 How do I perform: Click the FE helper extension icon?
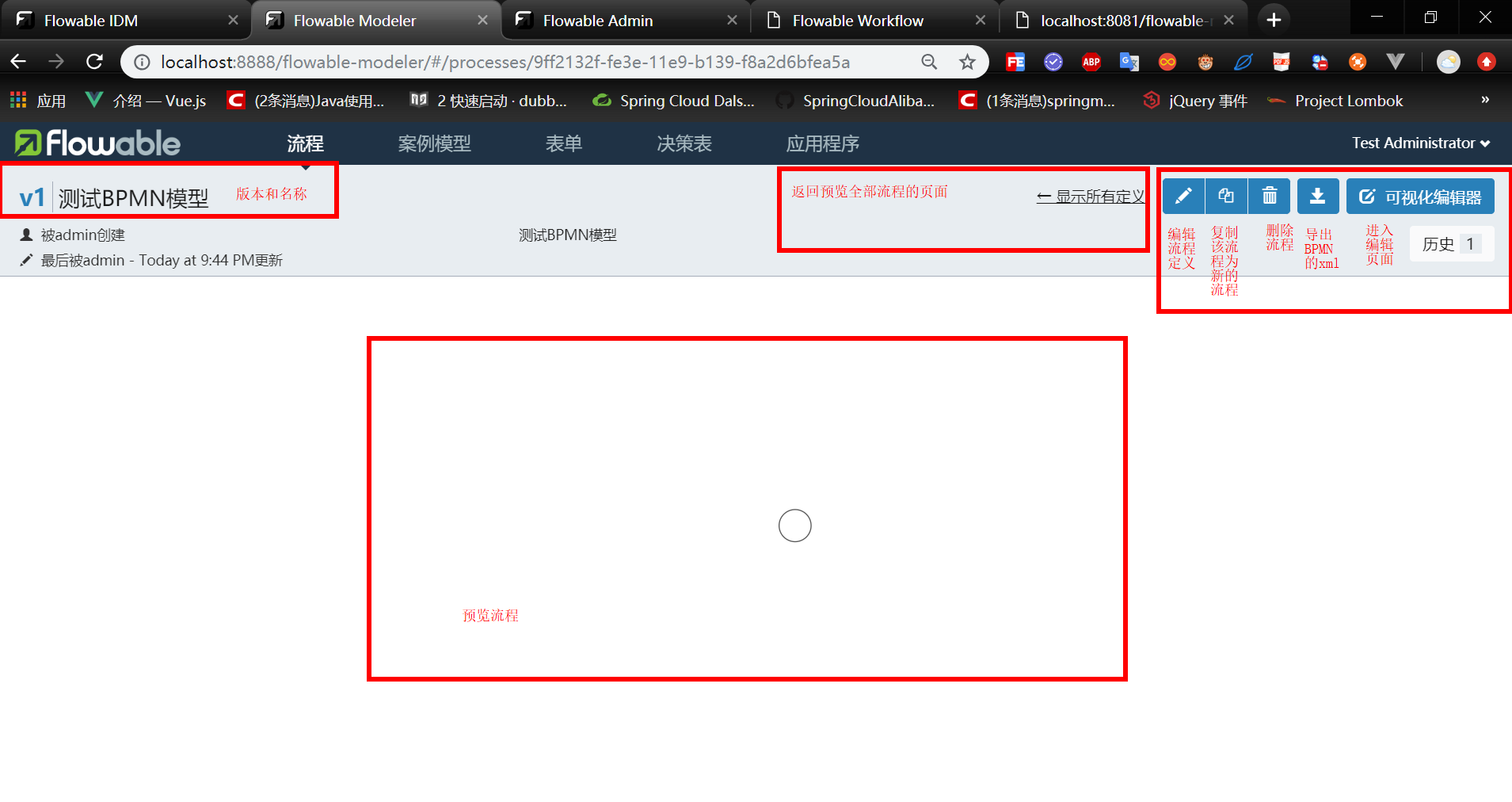pyautogui.click(x=1015, y=62)
